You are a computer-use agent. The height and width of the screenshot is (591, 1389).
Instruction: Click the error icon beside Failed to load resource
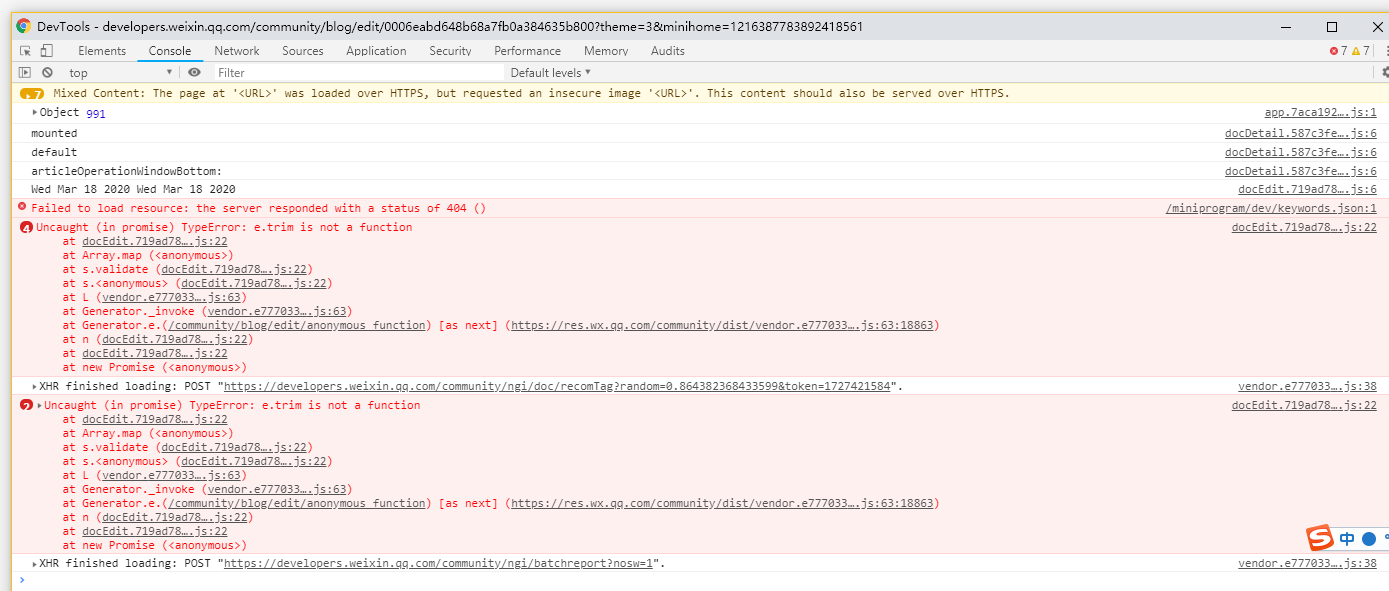click(x=22, y=207)
